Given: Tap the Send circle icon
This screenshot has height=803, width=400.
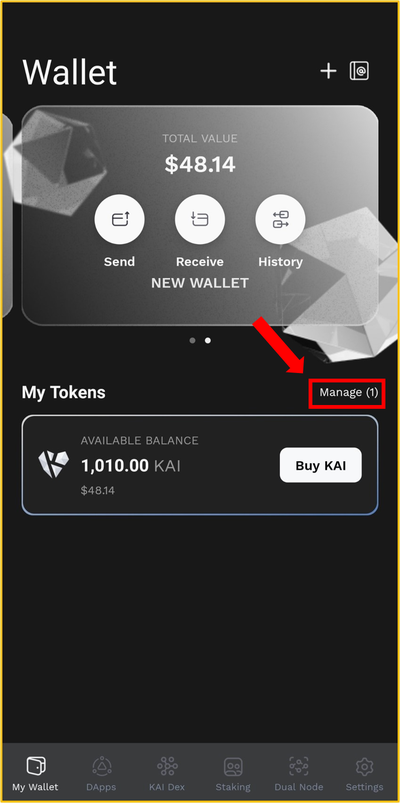Looking at the screenshot, I should pyautogui.click(x=119, y=219).
